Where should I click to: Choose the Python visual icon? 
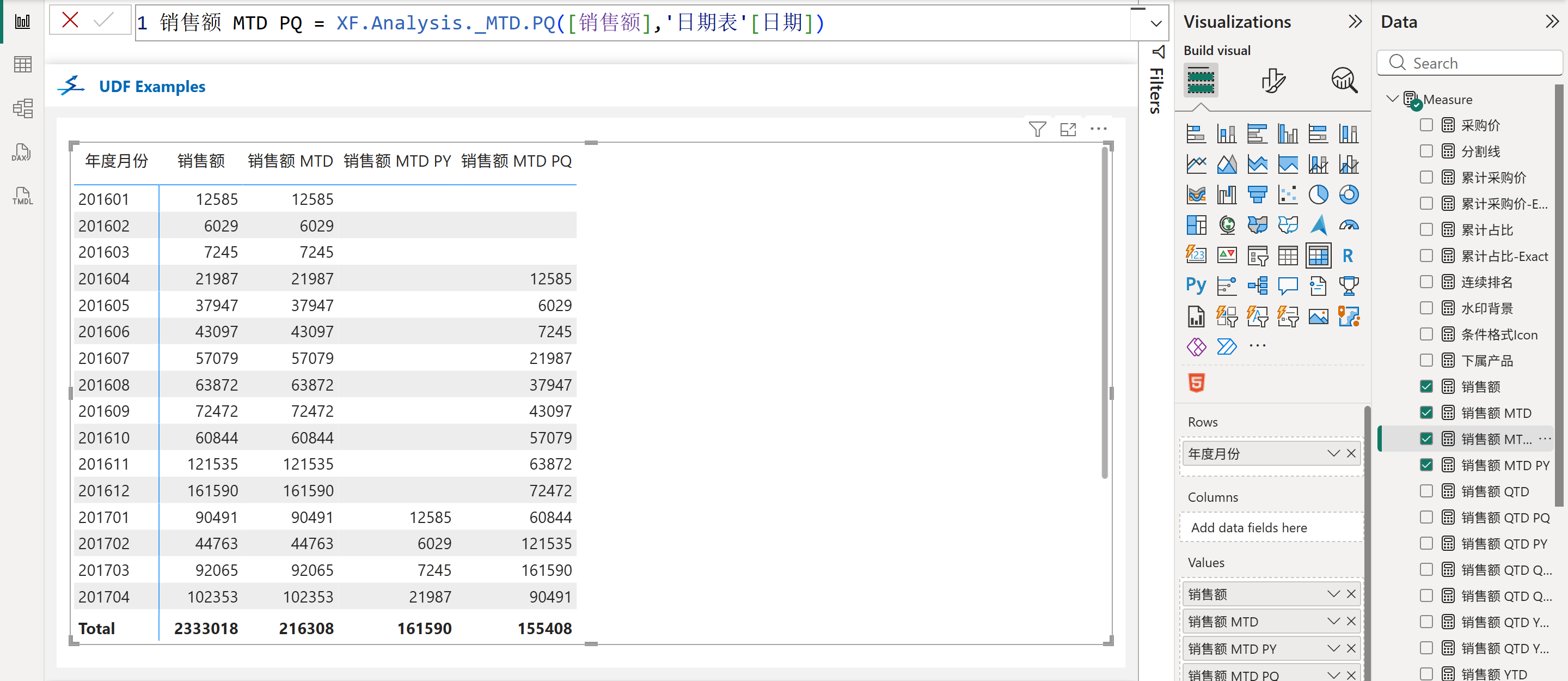coord(1196,285)
